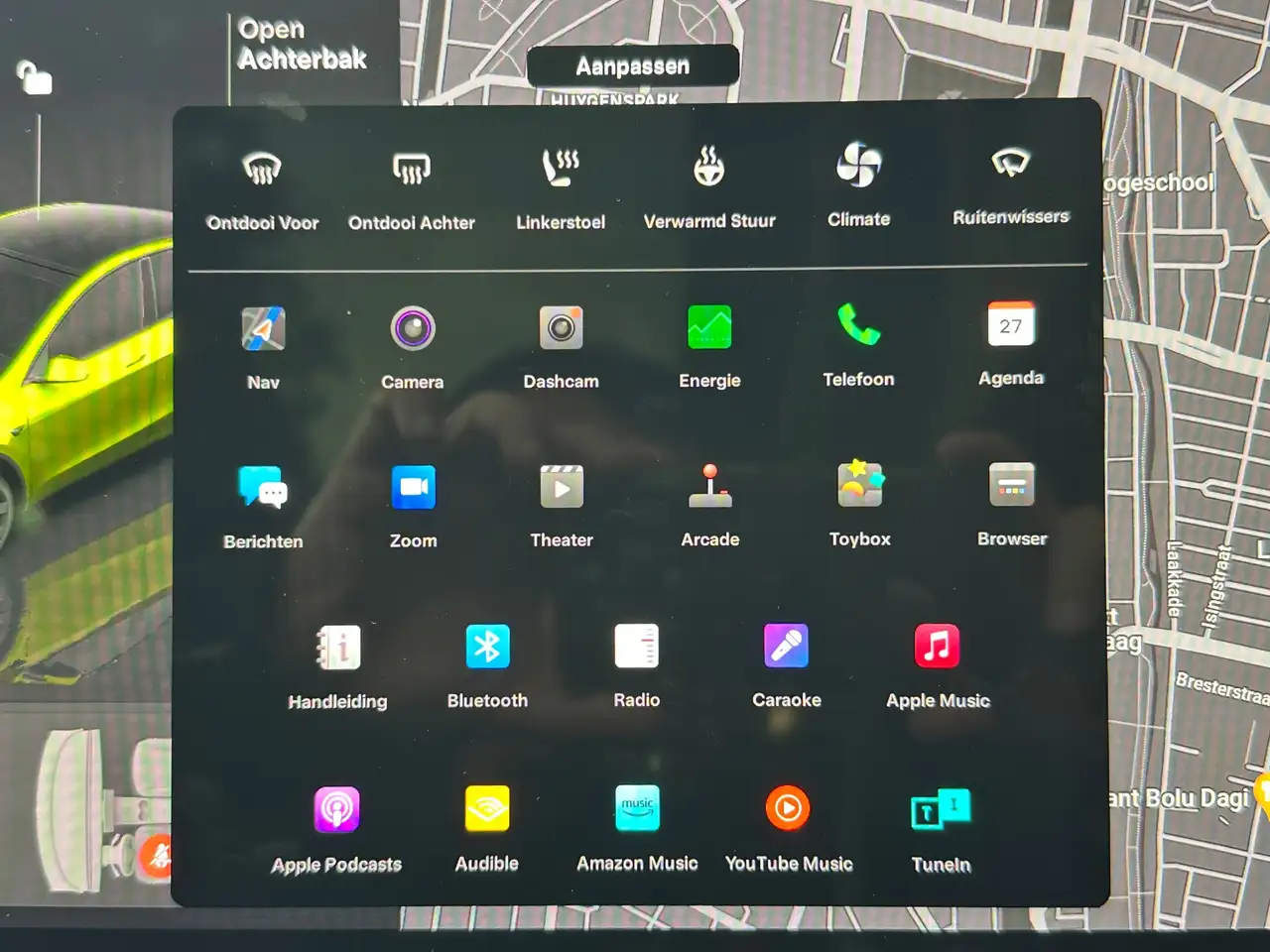Open the Toybox app
The height and width of the screenshot is (952, 1270).
click(x=859, y=486)
